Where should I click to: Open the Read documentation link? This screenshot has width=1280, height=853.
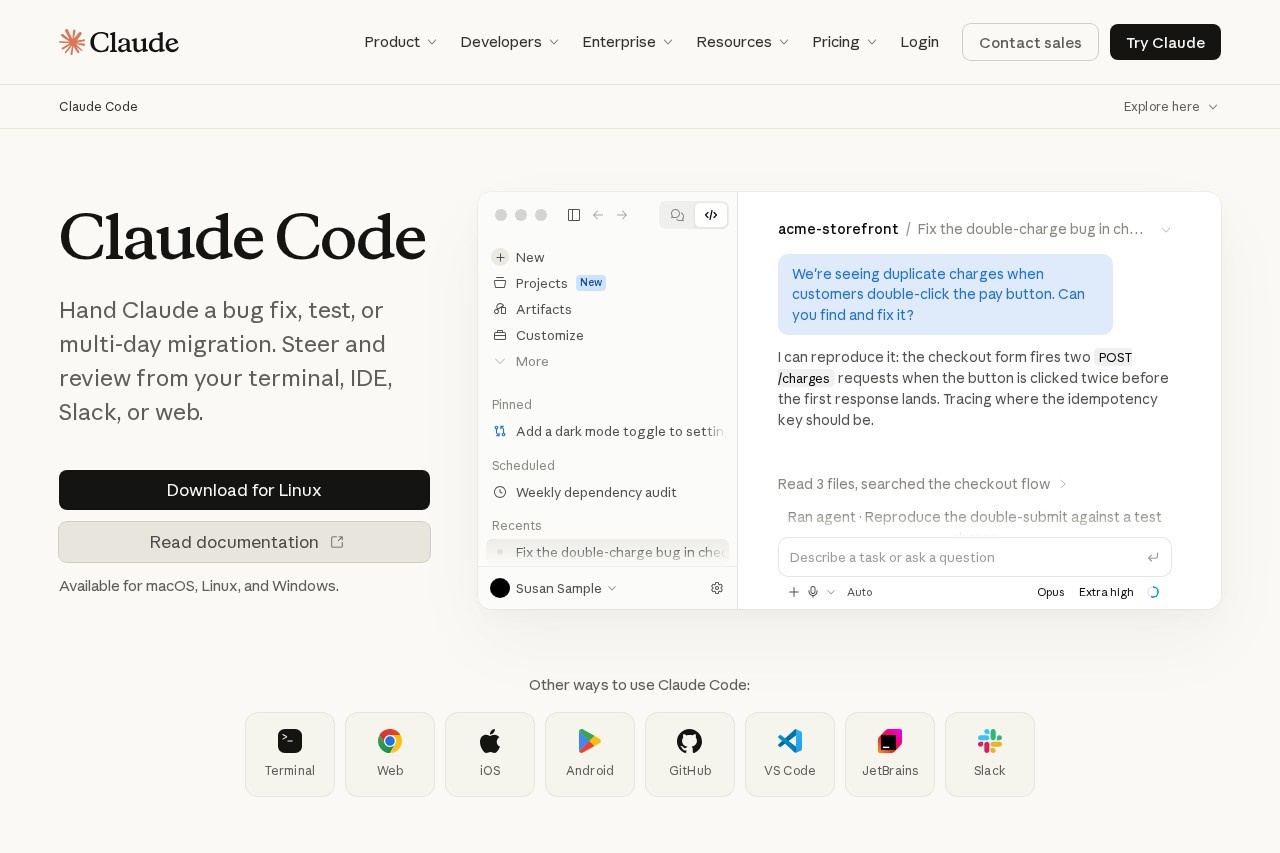point(244,542)
